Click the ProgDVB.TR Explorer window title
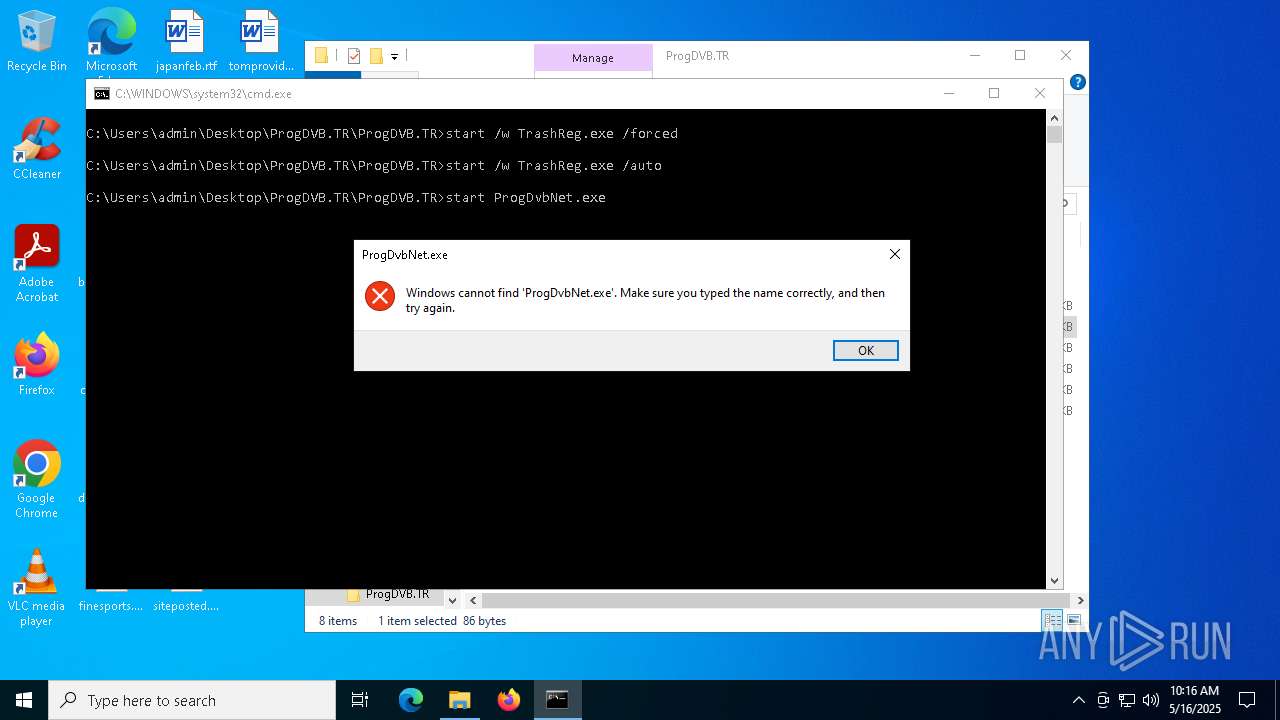This screenshot has width=1280, height=720. click(698, 56)
